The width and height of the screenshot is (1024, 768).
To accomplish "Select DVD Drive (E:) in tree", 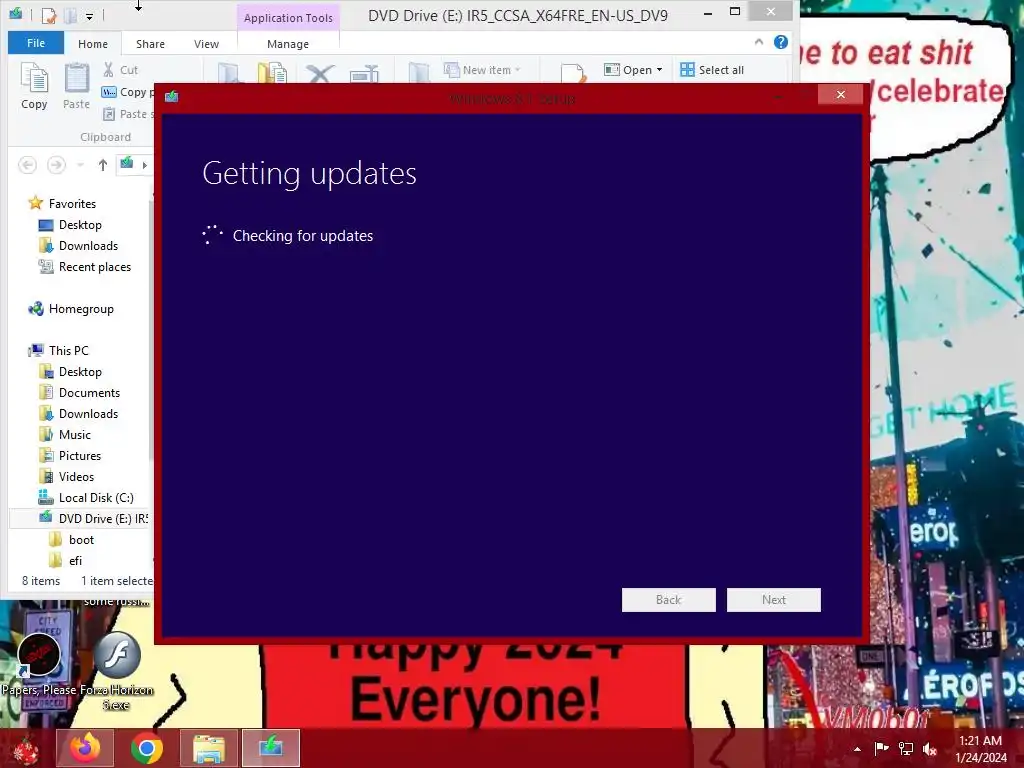I will (81, 519).
